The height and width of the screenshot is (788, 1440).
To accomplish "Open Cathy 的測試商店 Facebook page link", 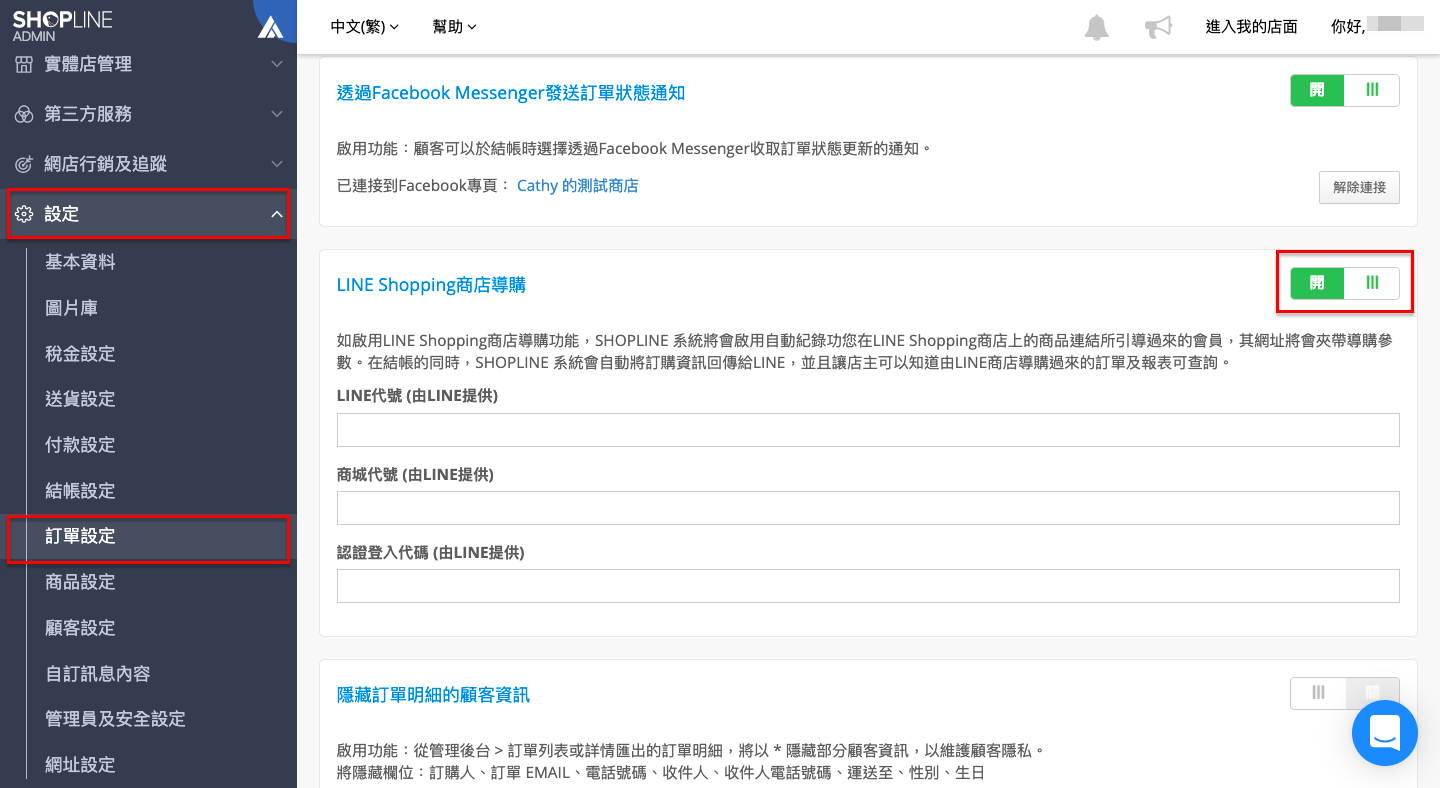I will pos(578,186).
